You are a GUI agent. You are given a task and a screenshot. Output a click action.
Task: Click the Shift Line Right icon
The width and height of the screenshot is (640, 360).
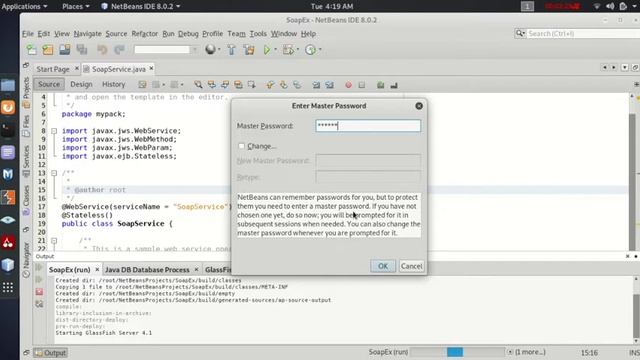[329, 85]
